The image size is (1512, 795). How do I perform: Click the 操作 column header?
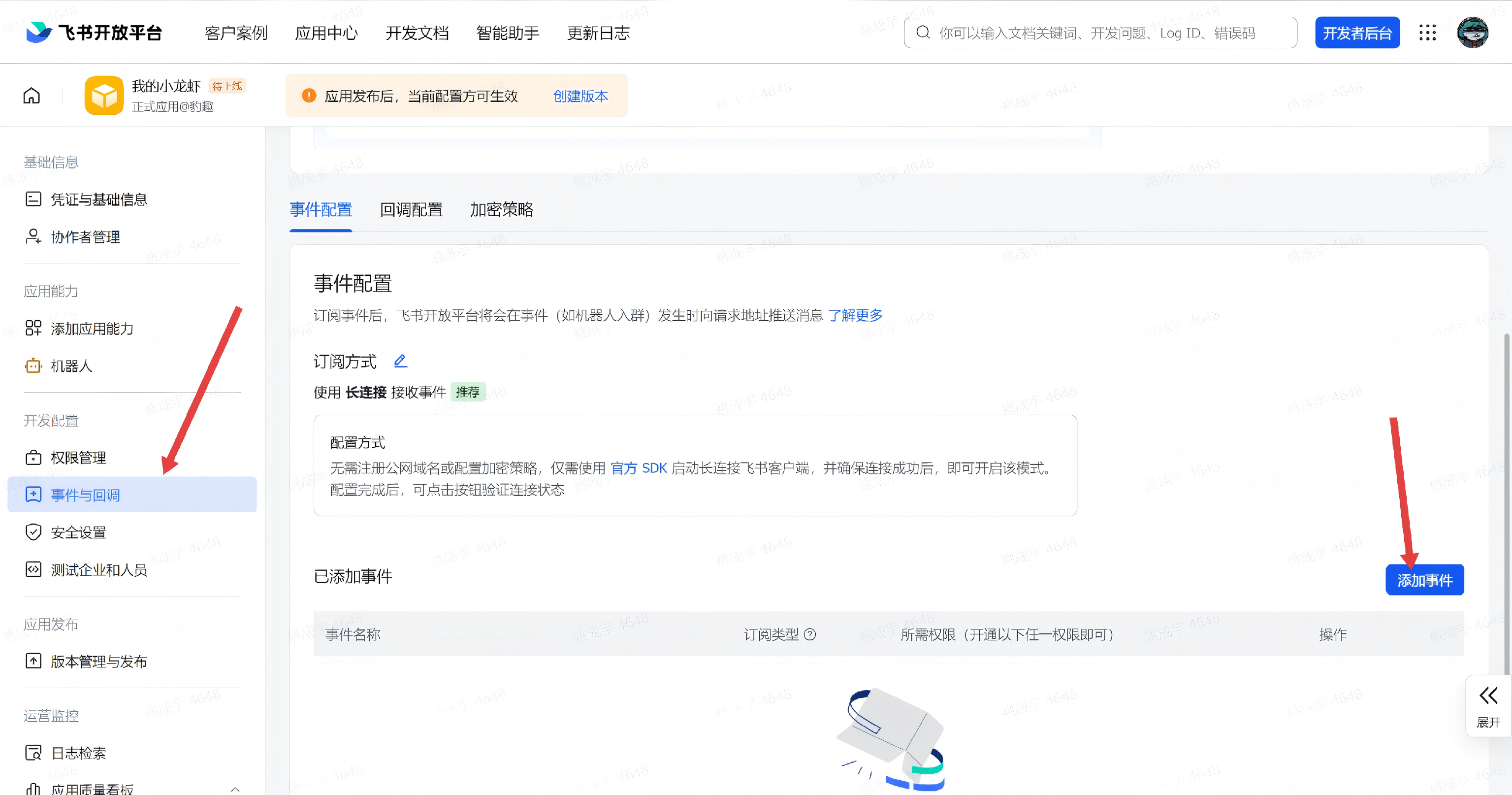(1333, 634)
